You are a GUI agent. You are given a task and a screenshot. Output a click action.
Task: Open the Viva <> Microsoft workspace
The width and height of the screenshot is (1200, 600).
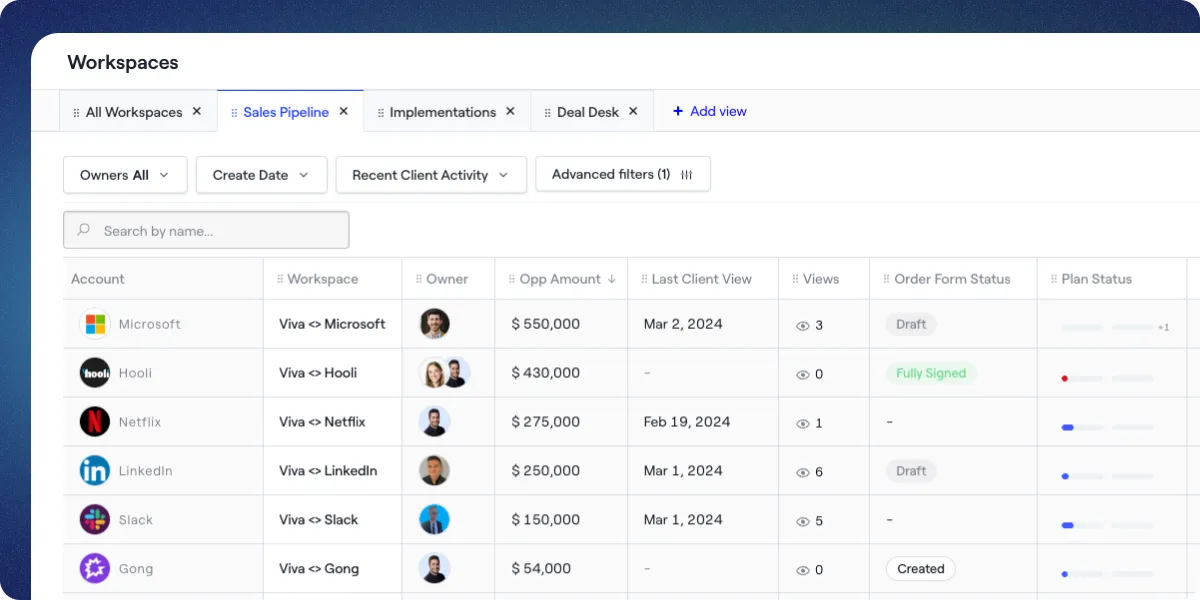tap(332, 324)
